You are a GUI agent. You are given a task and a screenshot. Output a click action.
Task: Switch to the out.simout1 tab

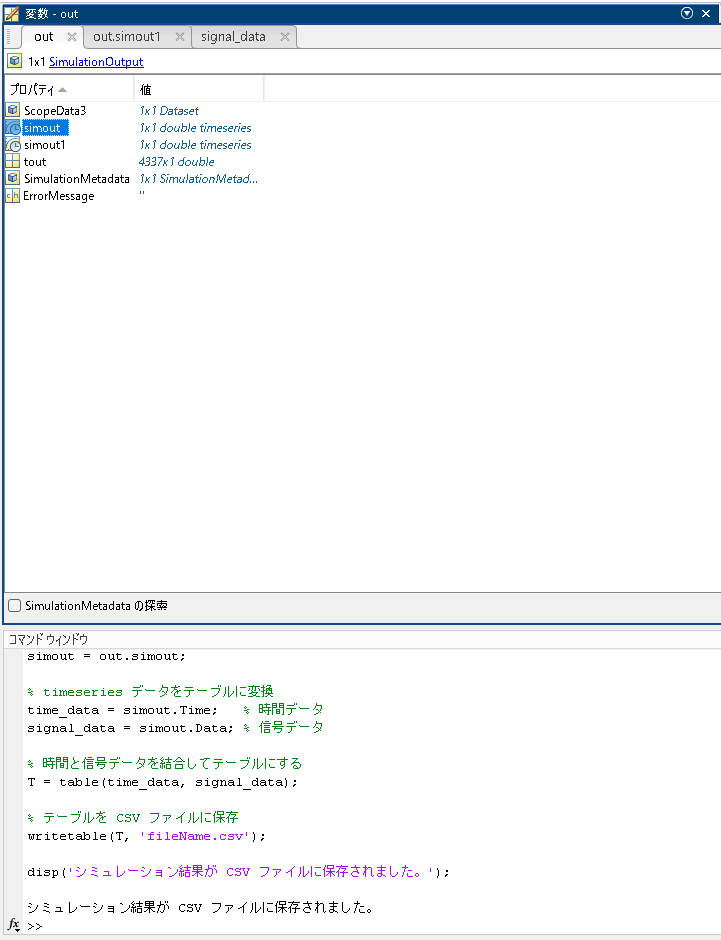coord(126,37)
